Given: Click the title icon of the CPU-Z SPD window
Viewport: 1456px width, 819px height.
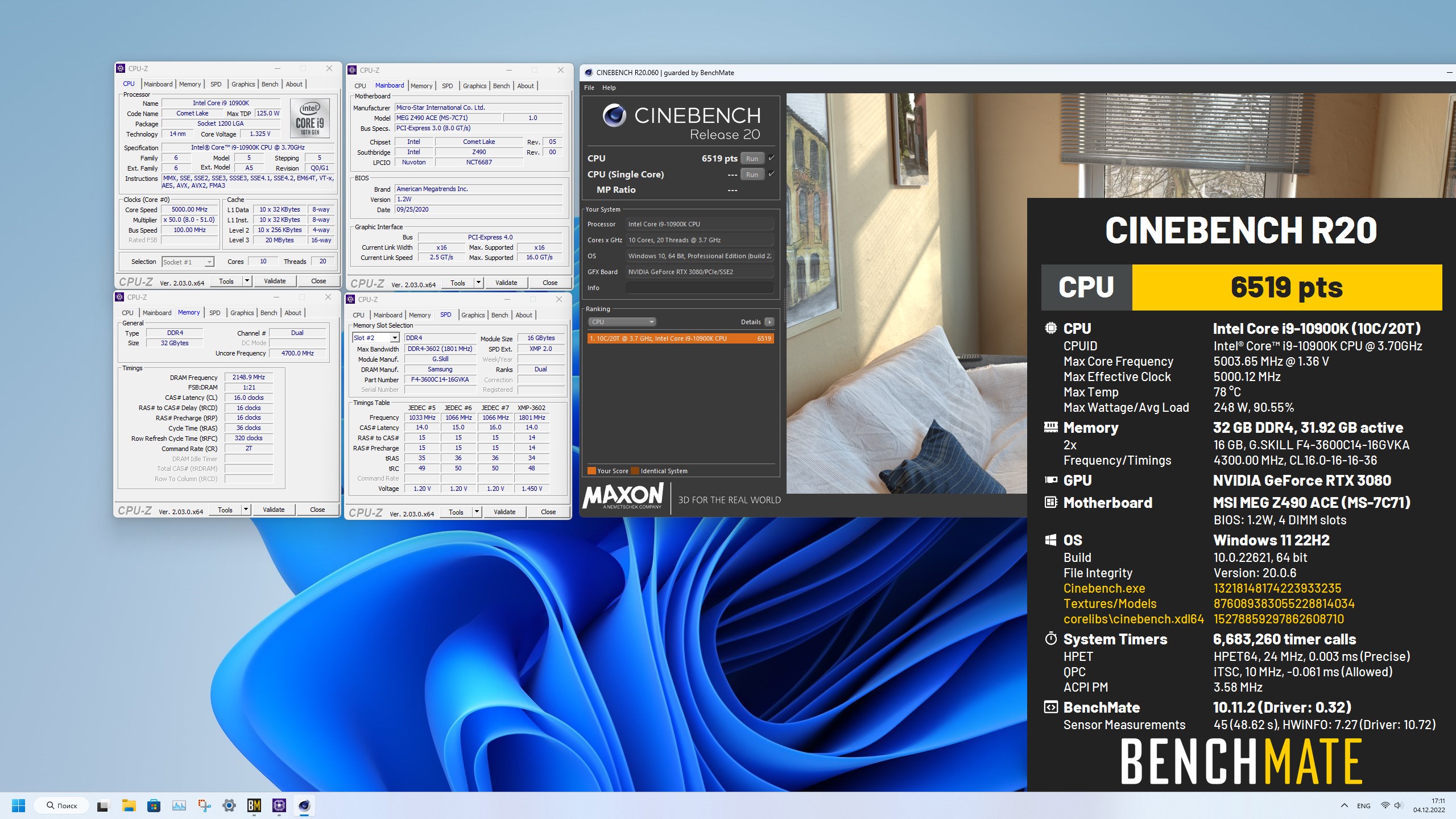Looking at the screenshot, I should click(x=351, y=299).
